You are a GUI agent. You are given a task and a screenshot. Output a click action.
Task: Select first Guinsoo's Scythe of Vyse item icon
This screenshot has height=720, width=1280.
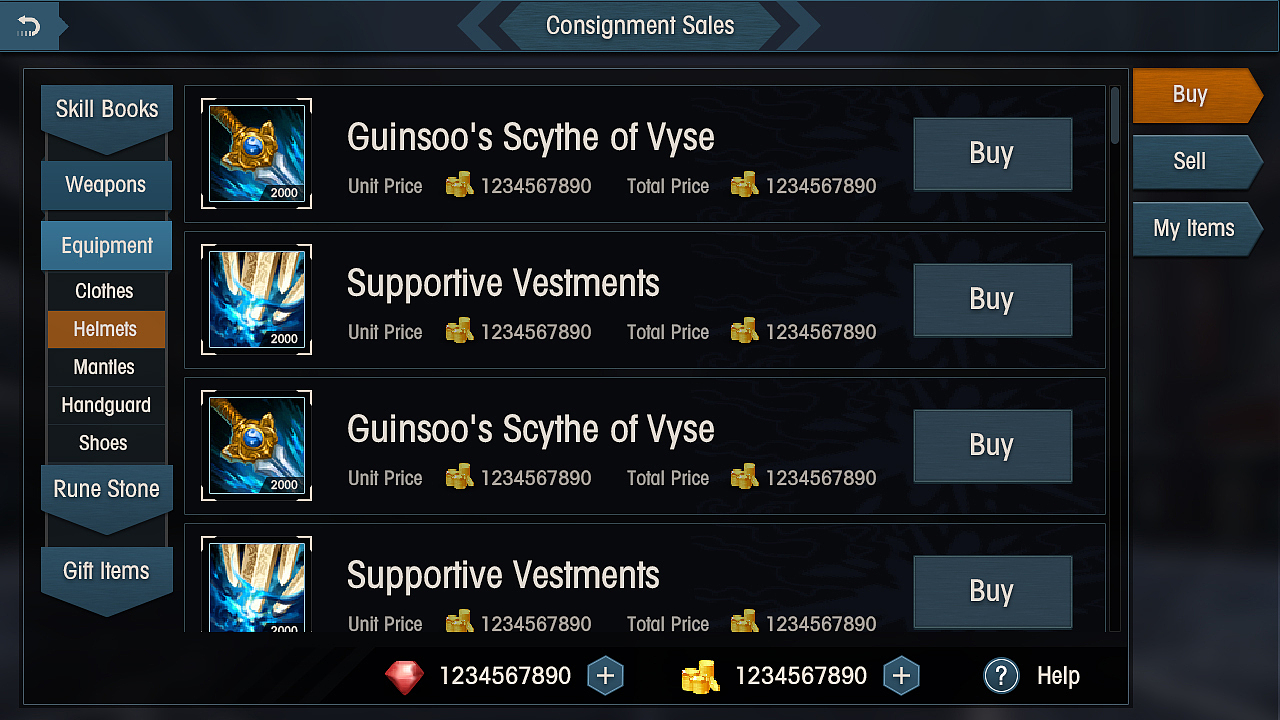pyautogui.click(x=256, y=153)
